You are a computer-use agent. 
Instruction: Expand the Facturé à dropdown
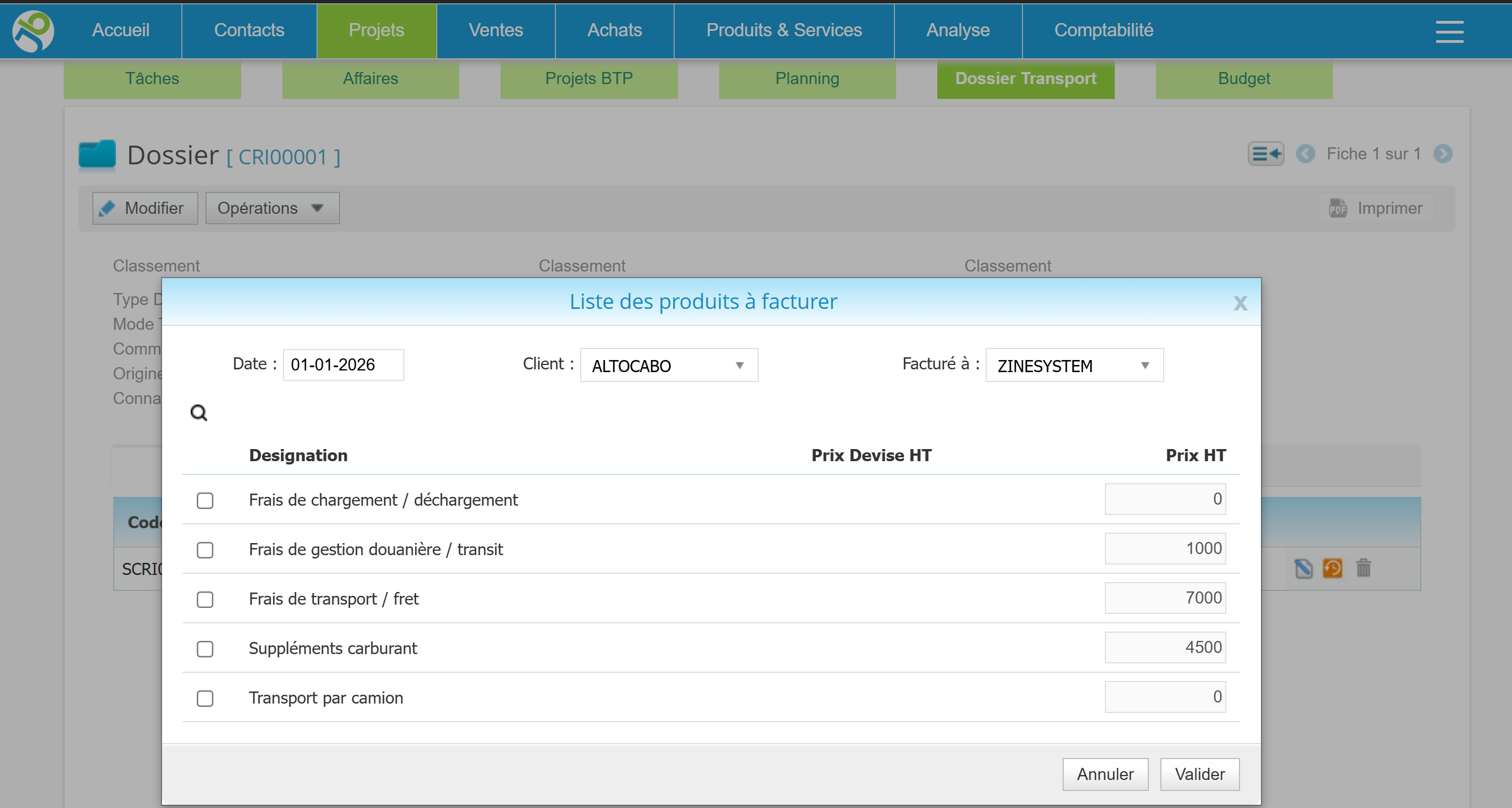tap(1074, 365)
